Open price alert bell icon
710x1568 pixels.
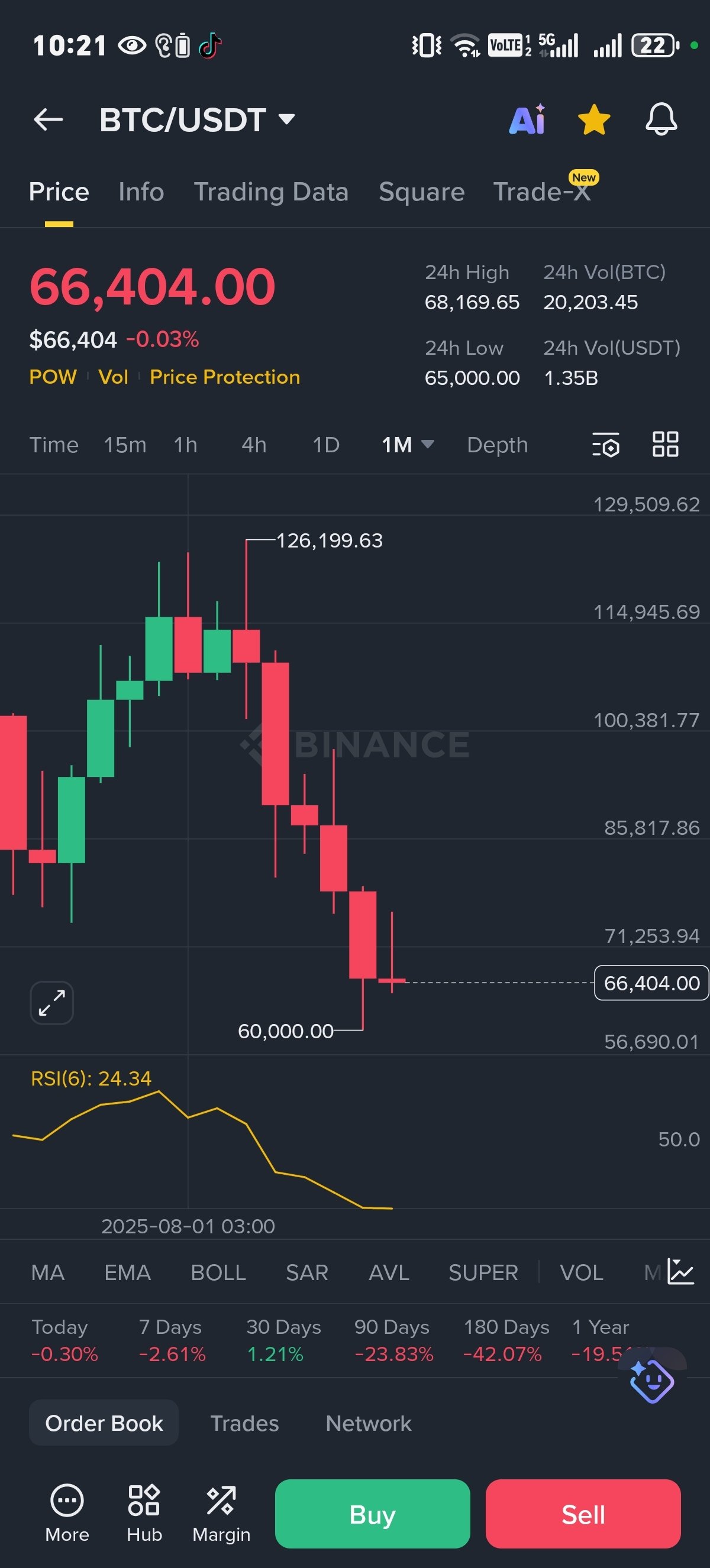661,119
